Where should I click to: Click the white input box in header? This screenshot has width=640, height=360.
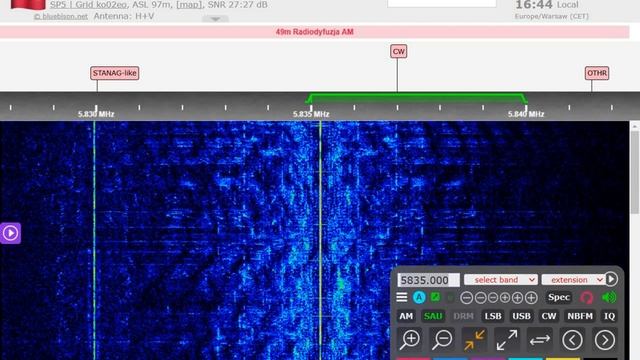click(442, 3)
